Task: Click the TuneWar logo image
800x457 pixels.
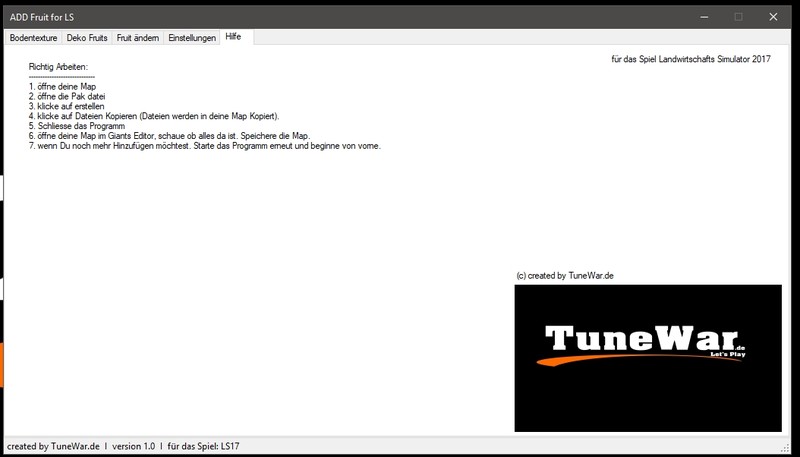Action: (647, 357)
